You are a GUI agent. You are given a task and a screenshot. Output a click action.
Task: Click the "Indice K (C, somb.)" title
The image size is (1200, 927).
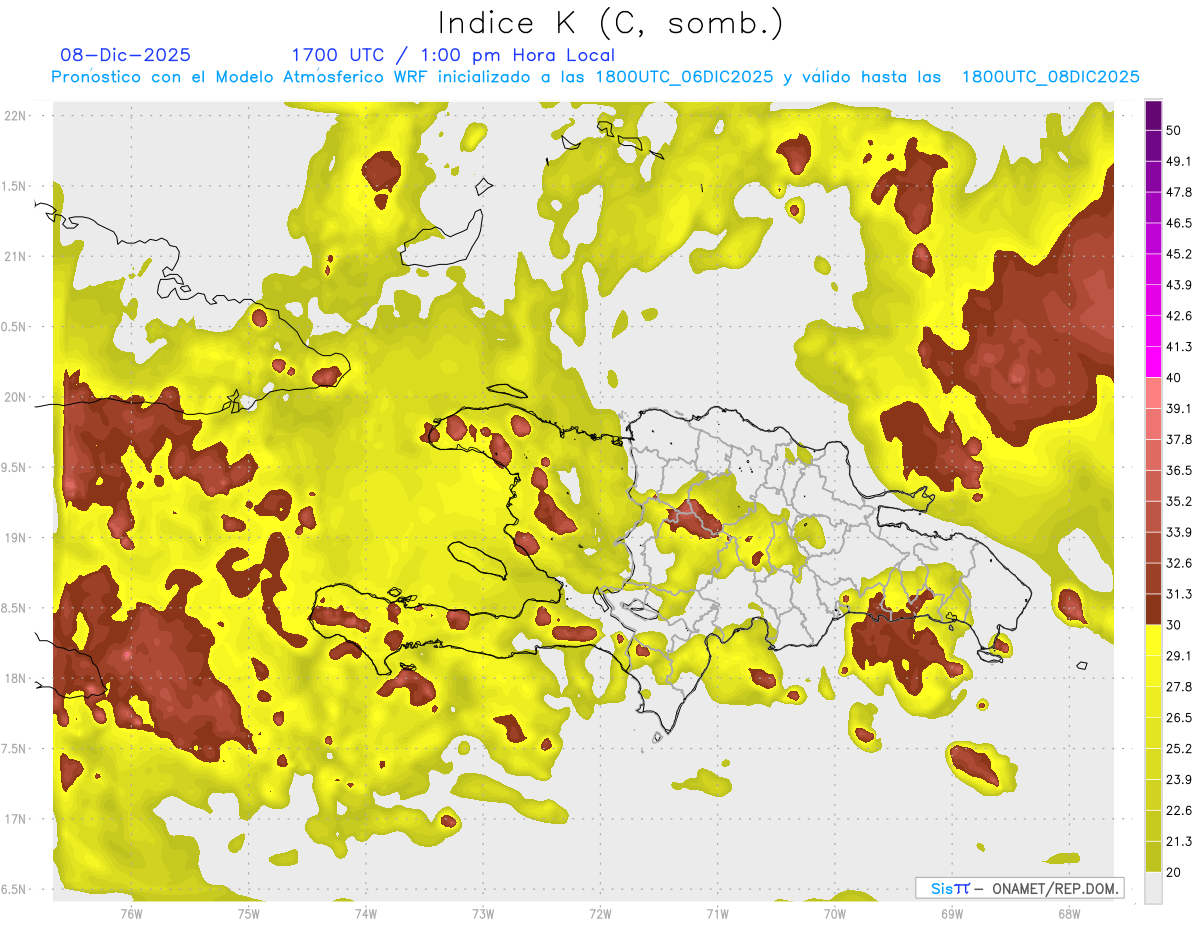pos(611,24)
